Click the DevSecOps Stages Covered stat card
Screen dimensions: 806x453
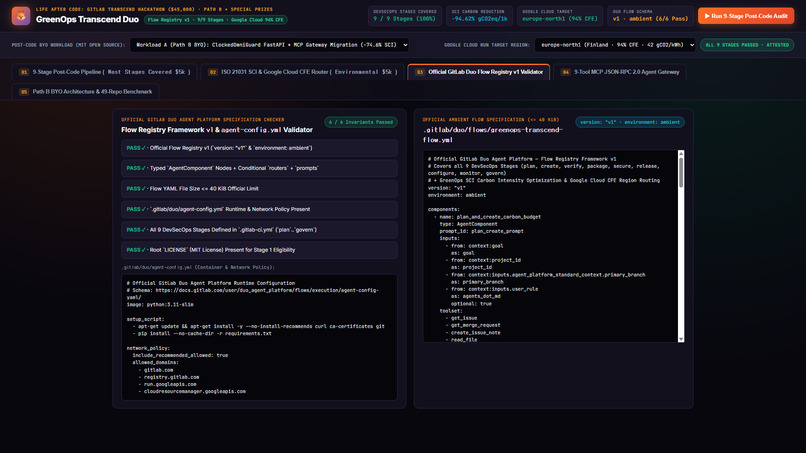click(x=405, y=15)
